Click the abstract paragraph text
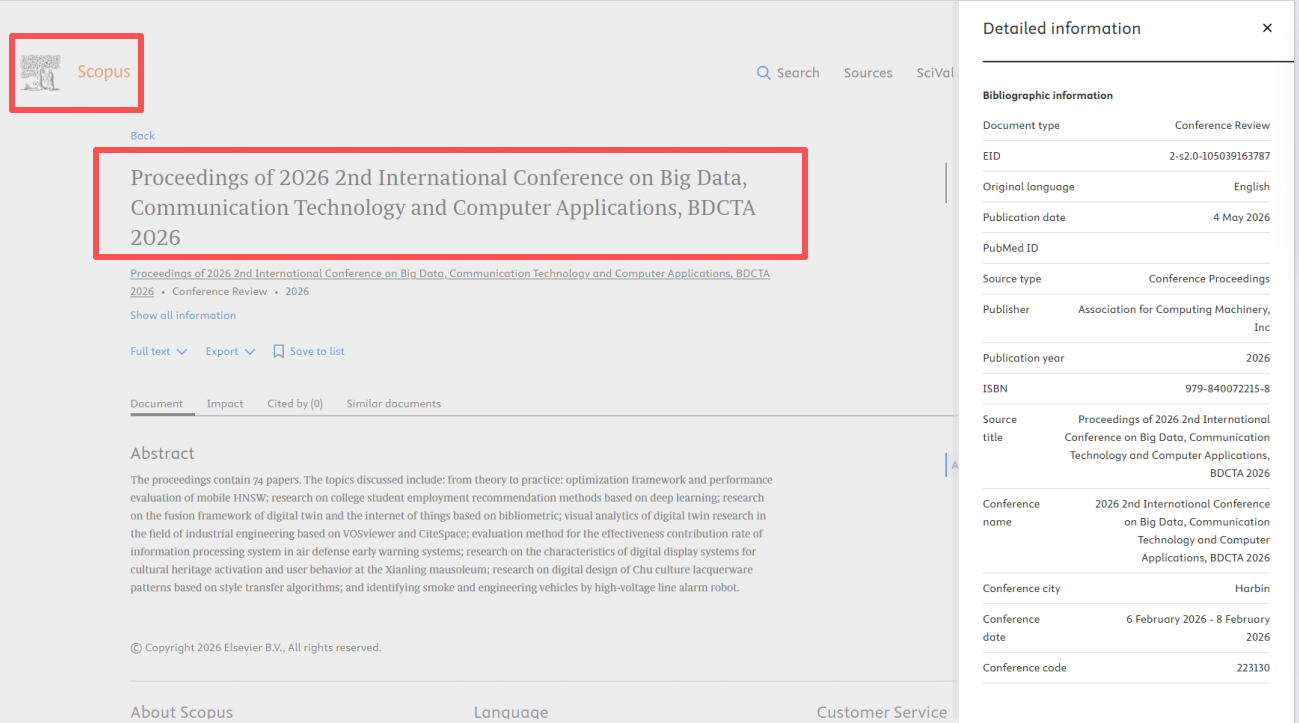1299x723 pixels. point(451,534)
